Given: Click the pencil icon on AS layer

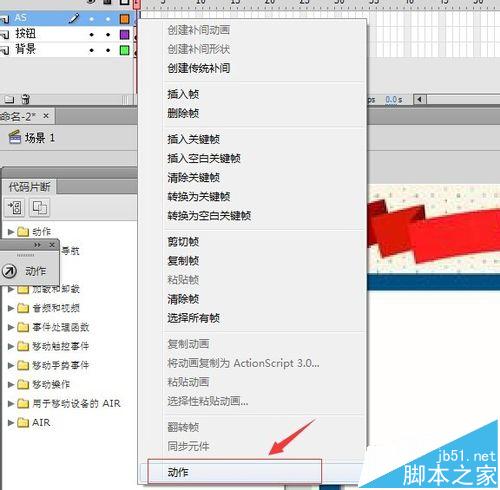Looking at the screenshot, I should [x=74, y=18].
